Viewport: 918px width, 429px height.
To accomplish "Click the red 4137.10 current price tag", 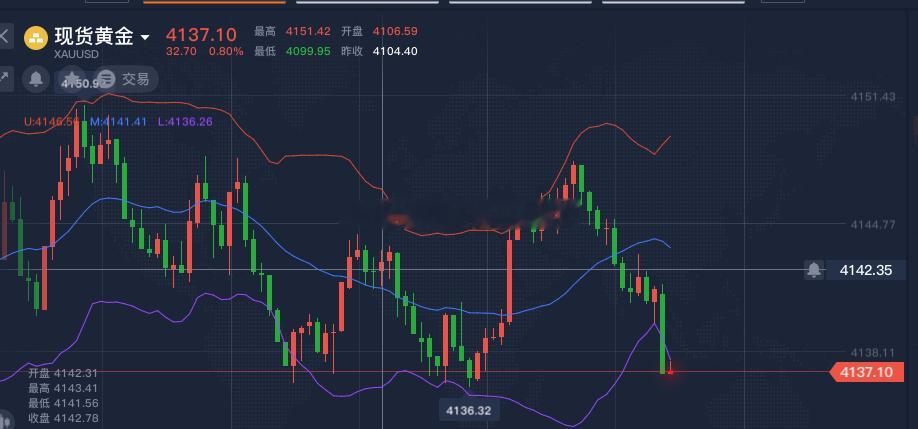I will (x=866, y=372).
